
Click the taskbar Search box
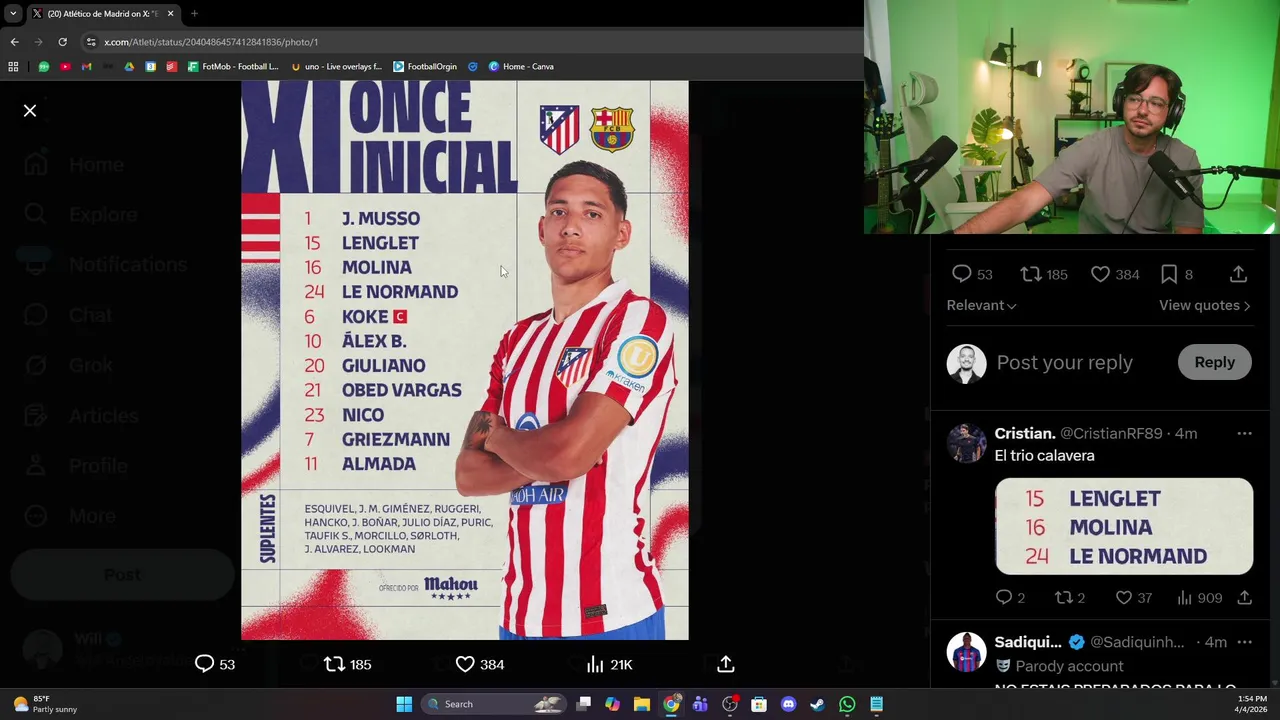coord(495,704)
